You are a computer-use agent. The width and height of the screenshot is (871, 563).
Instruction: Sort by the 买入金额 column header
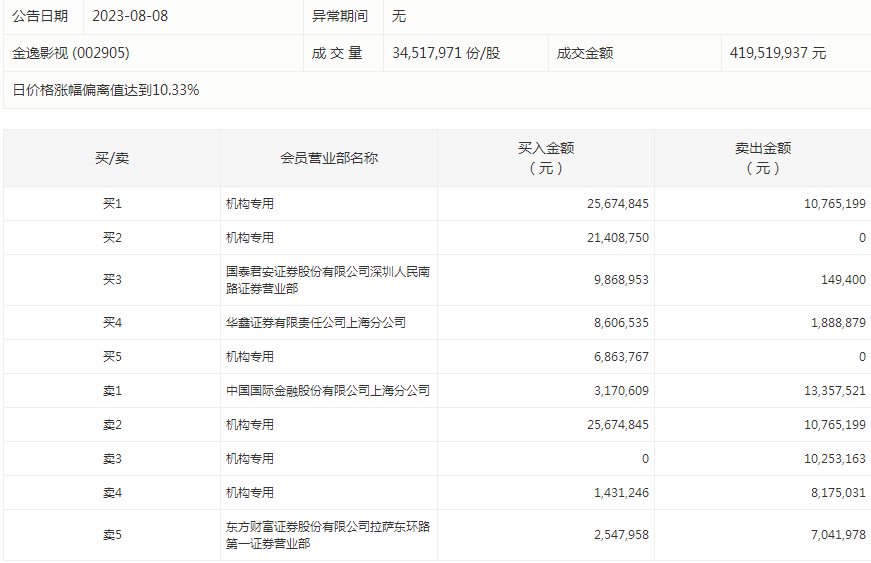pyautogui.click(x=546, y=158)
